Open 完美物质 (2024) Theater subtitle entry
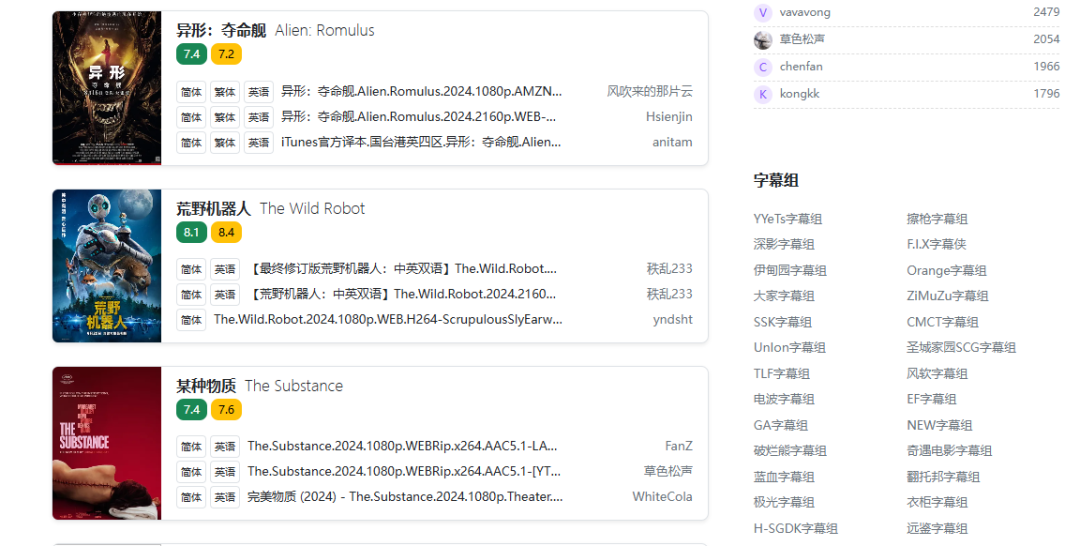The image size is (1080, 546). [x=405, y=497]
